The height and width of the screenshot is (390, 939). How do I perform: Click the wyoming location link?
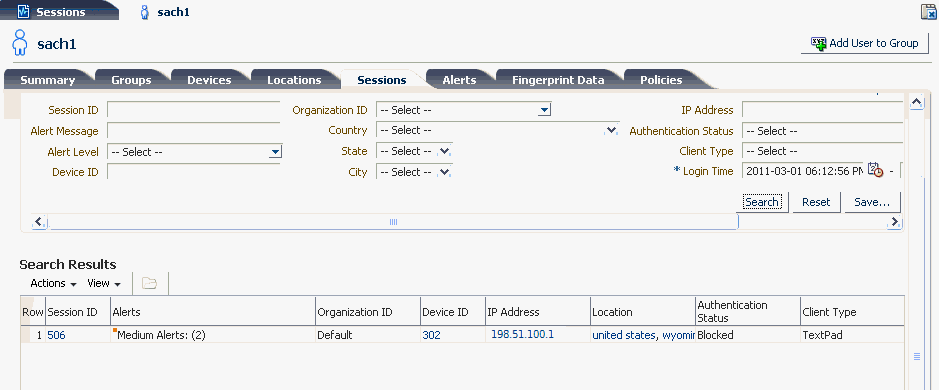click(678, 335)
